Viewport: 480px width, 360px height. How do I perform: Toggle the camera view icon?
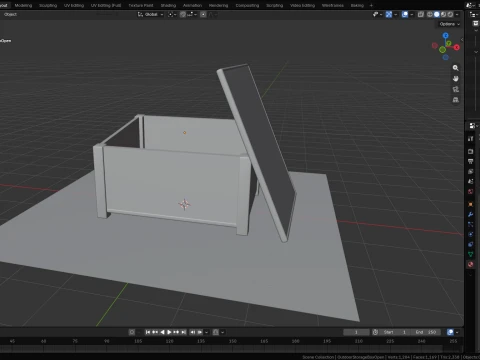pos(455,89)
